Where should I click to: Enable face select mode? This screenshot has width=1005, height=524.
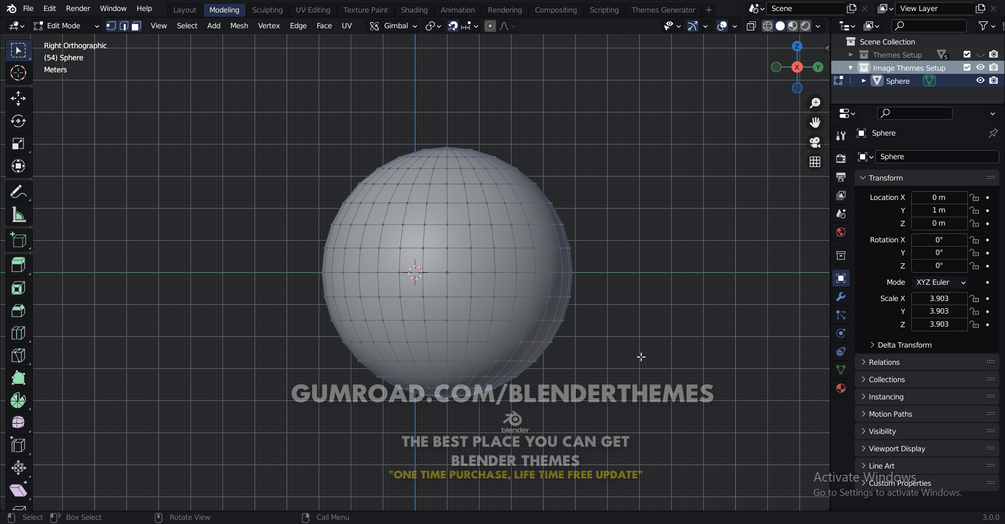[x=136, y=26]
